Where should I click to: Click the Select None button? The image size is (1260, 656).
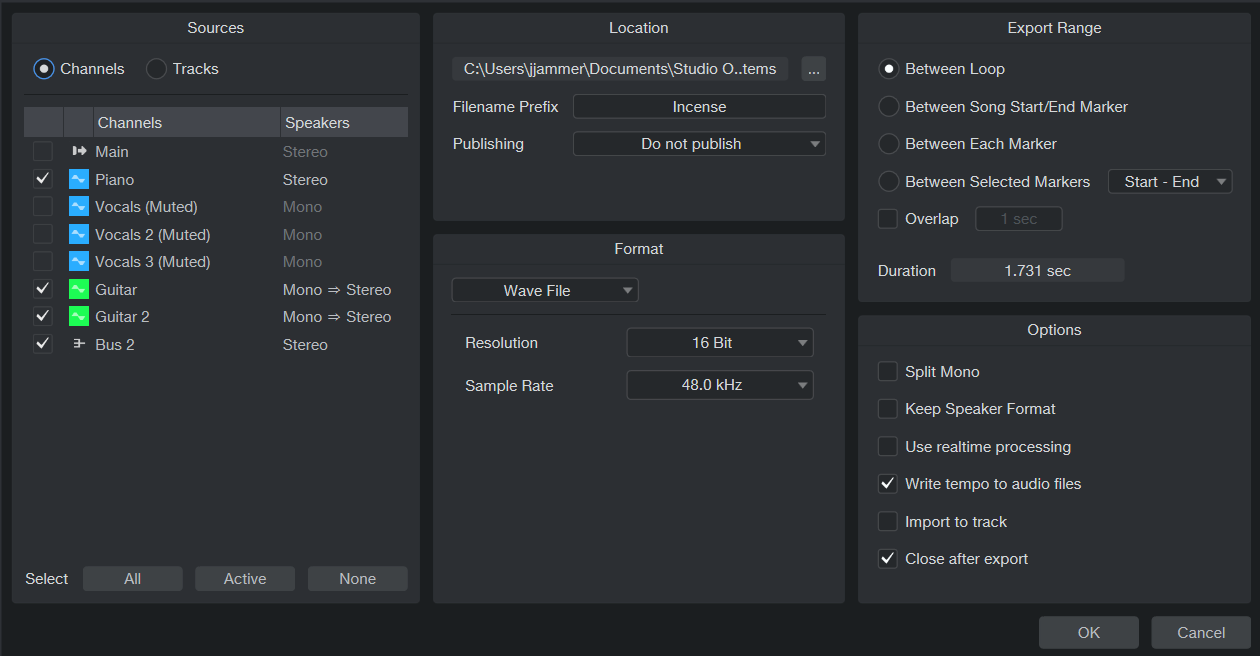click(x=358, y=579)
